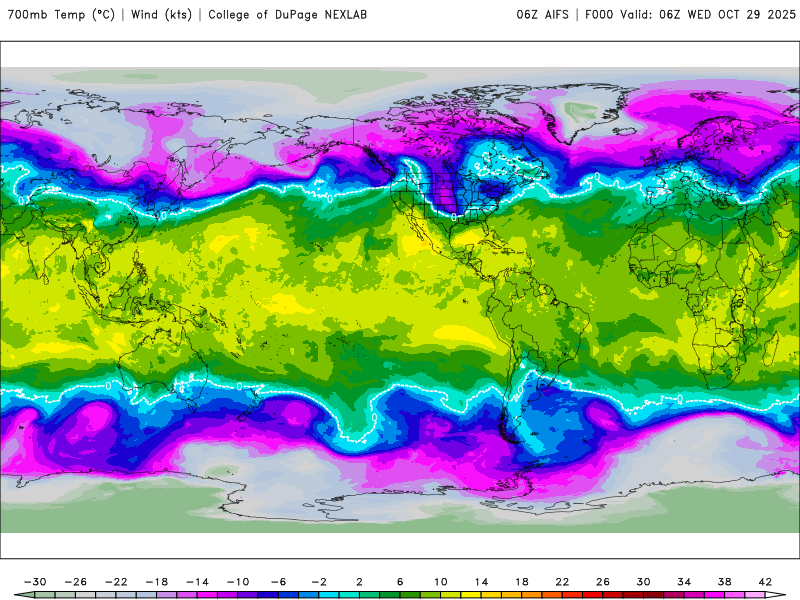This screenshot has width=800, height=600.
Task: Click the legend label reading 38
Action: coord(724,582)
